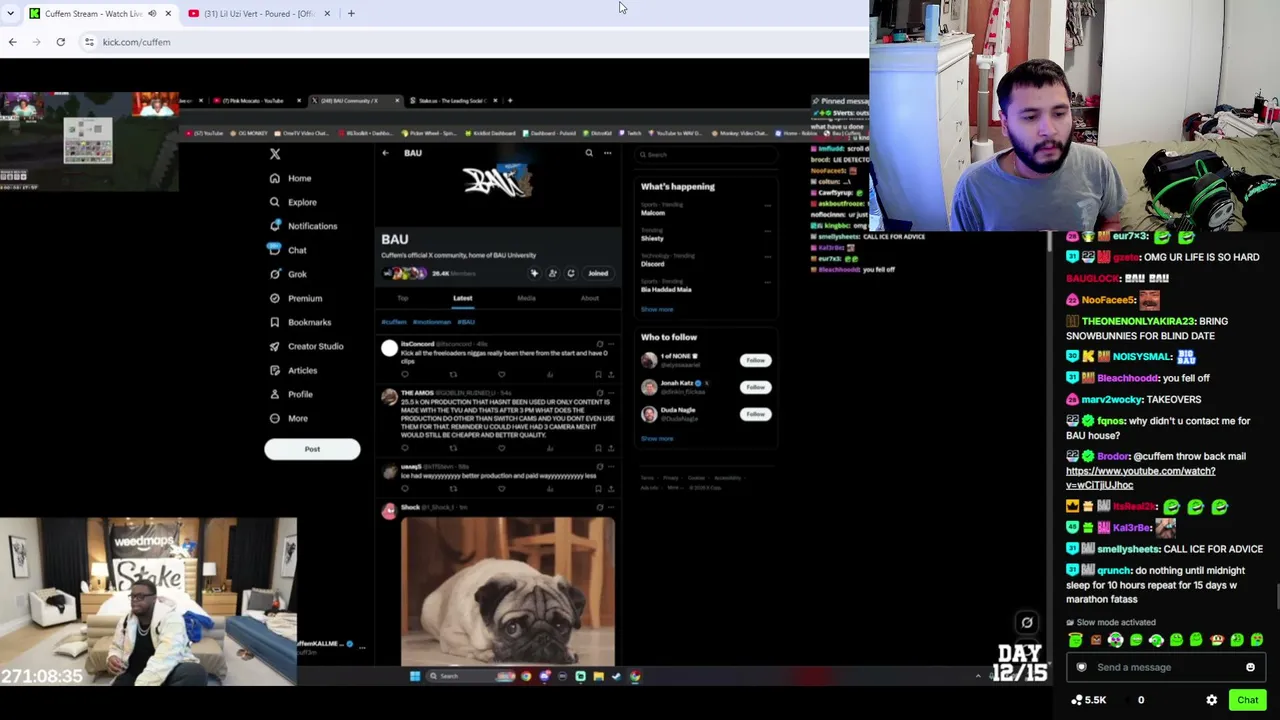Image resolution: width=1280 pixels, height=720 pixels.
Task: Click the X search field
Action: [x=706, y=155]
